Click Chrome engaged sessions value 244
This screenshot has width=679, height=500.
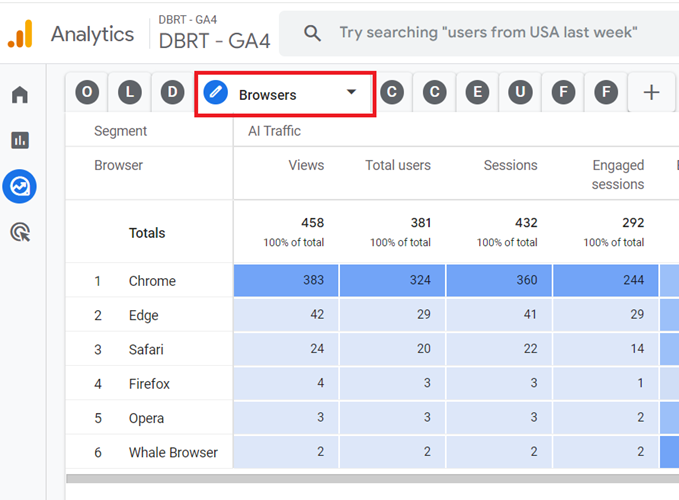[x=634, y=280]
